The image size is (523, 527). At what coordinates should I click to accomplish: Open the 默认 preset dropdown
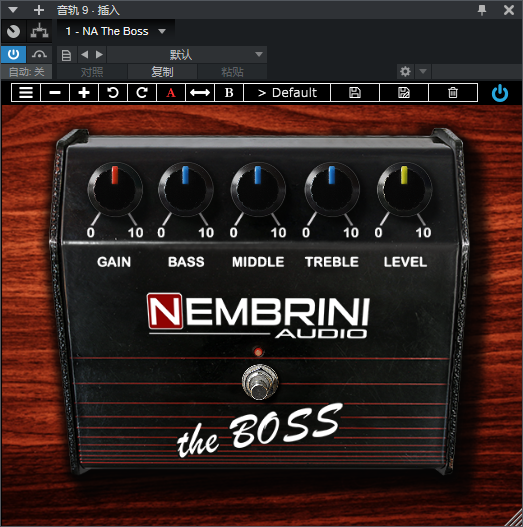pyautogui.click(x=187, y=54)
